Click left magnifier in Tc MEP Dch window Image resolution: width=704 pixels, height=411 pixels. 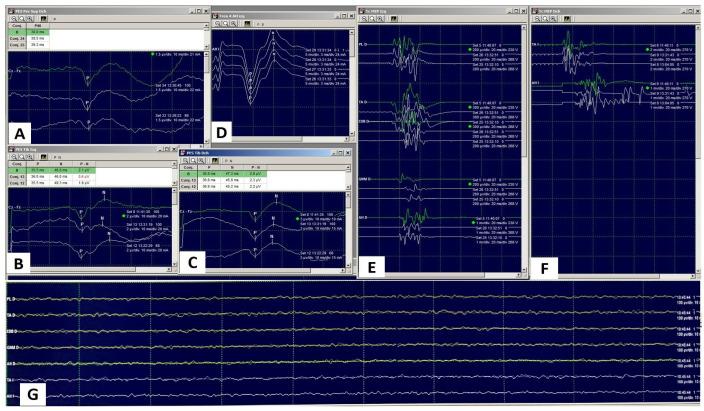(x=537, y=18)
